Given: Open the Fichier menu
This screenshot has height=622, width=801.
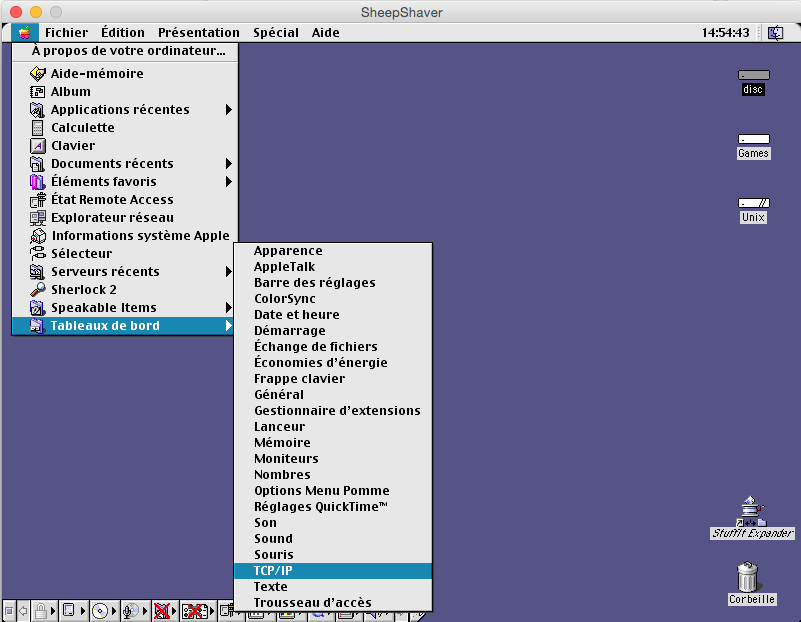Looking at the screenshot, I should tap(66, 33).
